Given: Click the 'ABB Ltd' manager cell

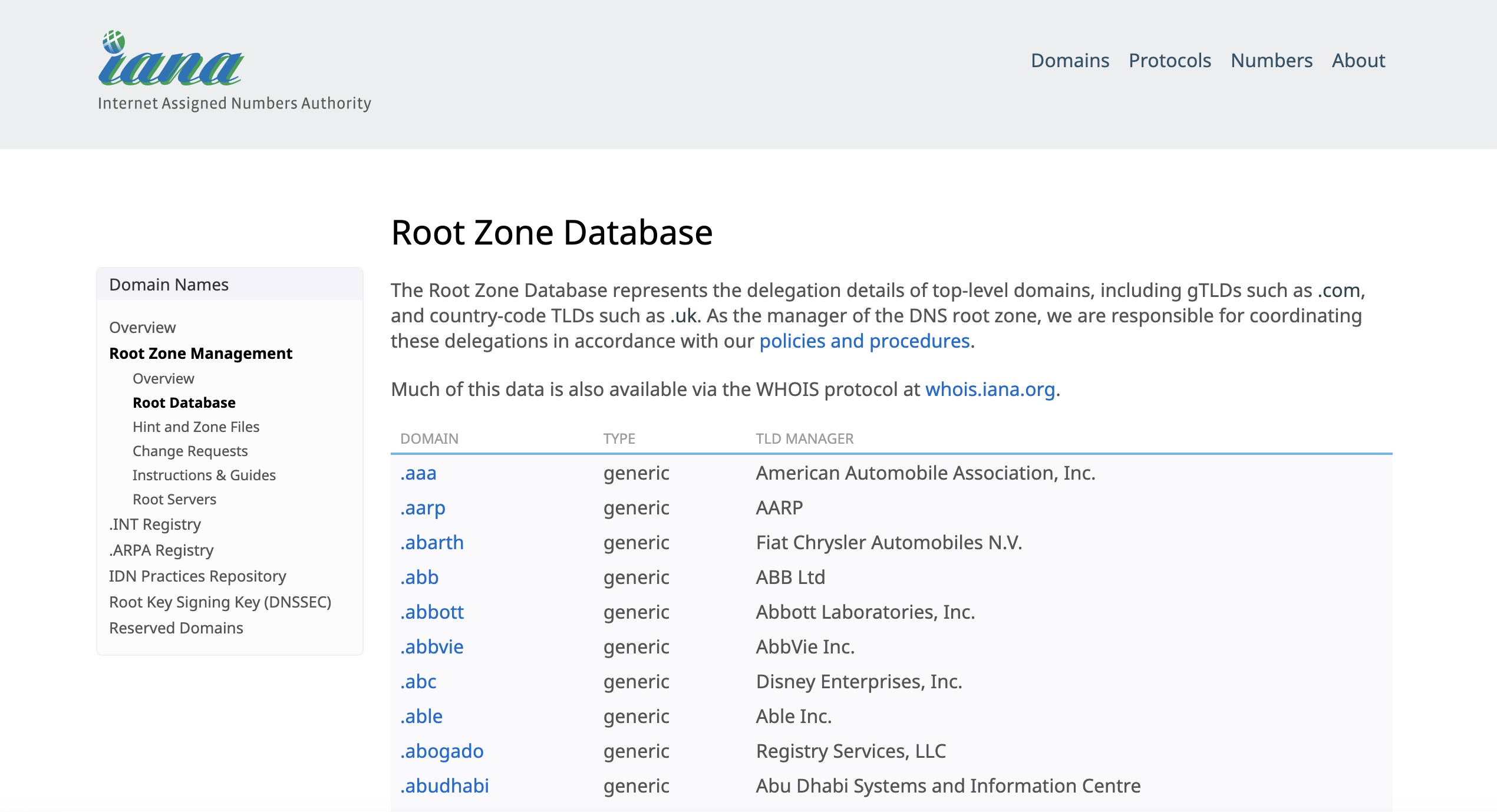Looking at the screenshot, I should click(790, 577).
